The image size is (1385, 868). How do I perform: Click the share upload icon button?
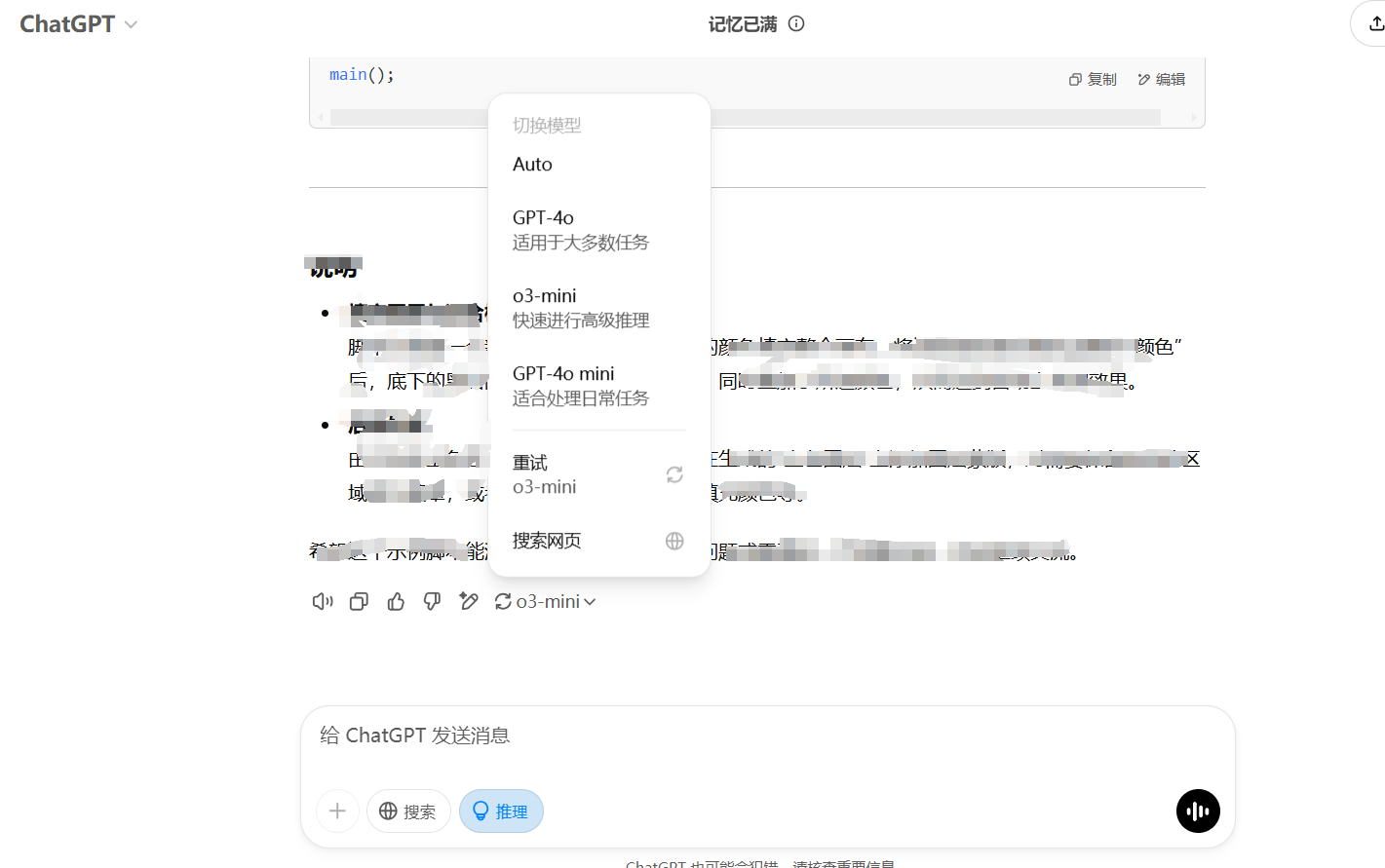click(1374, 23)
